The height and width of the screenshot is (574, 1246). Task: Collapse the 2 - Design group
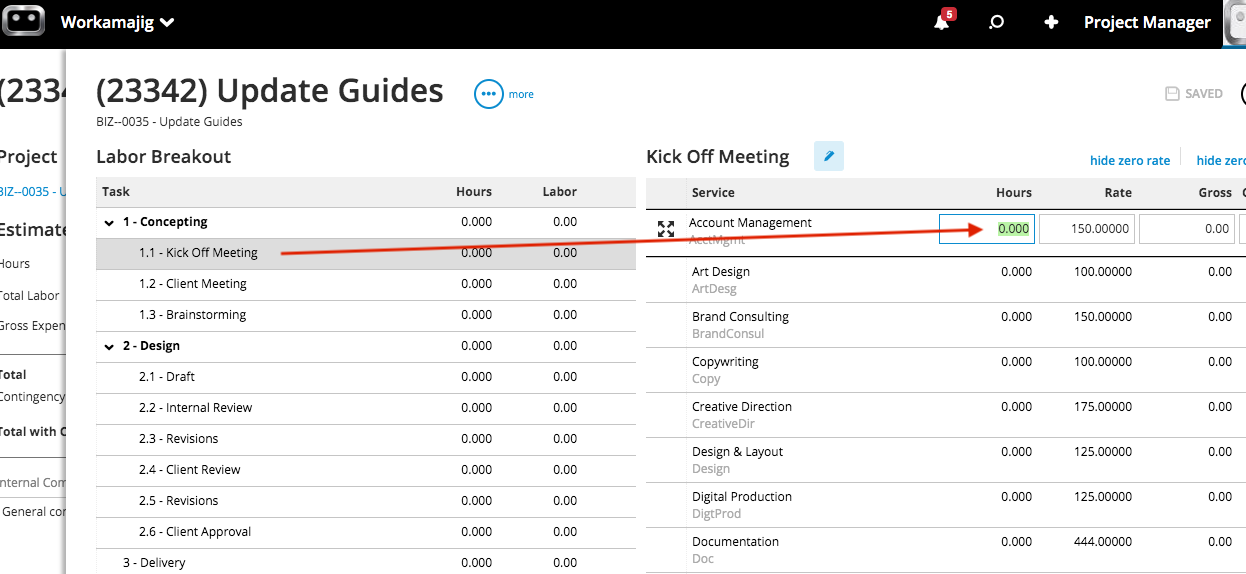click(x=109, y=346)
